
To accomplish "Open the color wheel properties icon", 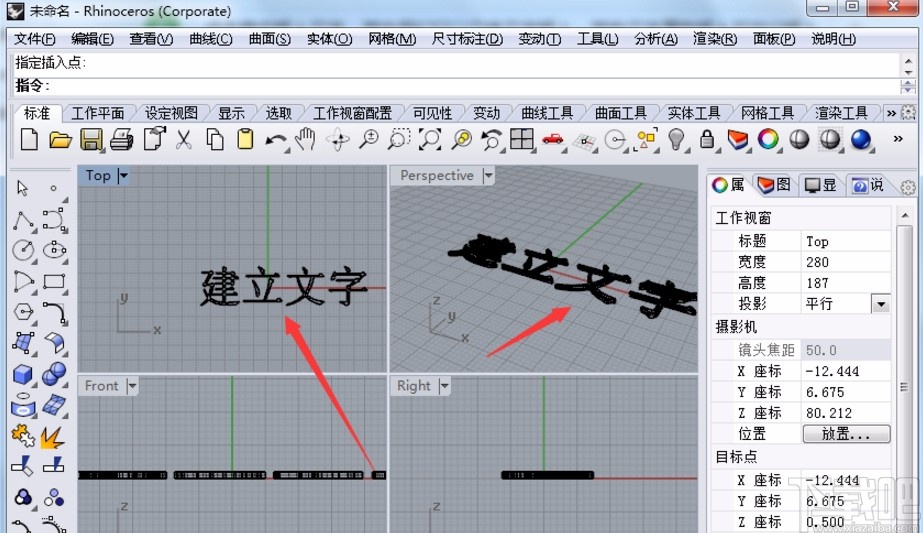I will coord(768,140).
